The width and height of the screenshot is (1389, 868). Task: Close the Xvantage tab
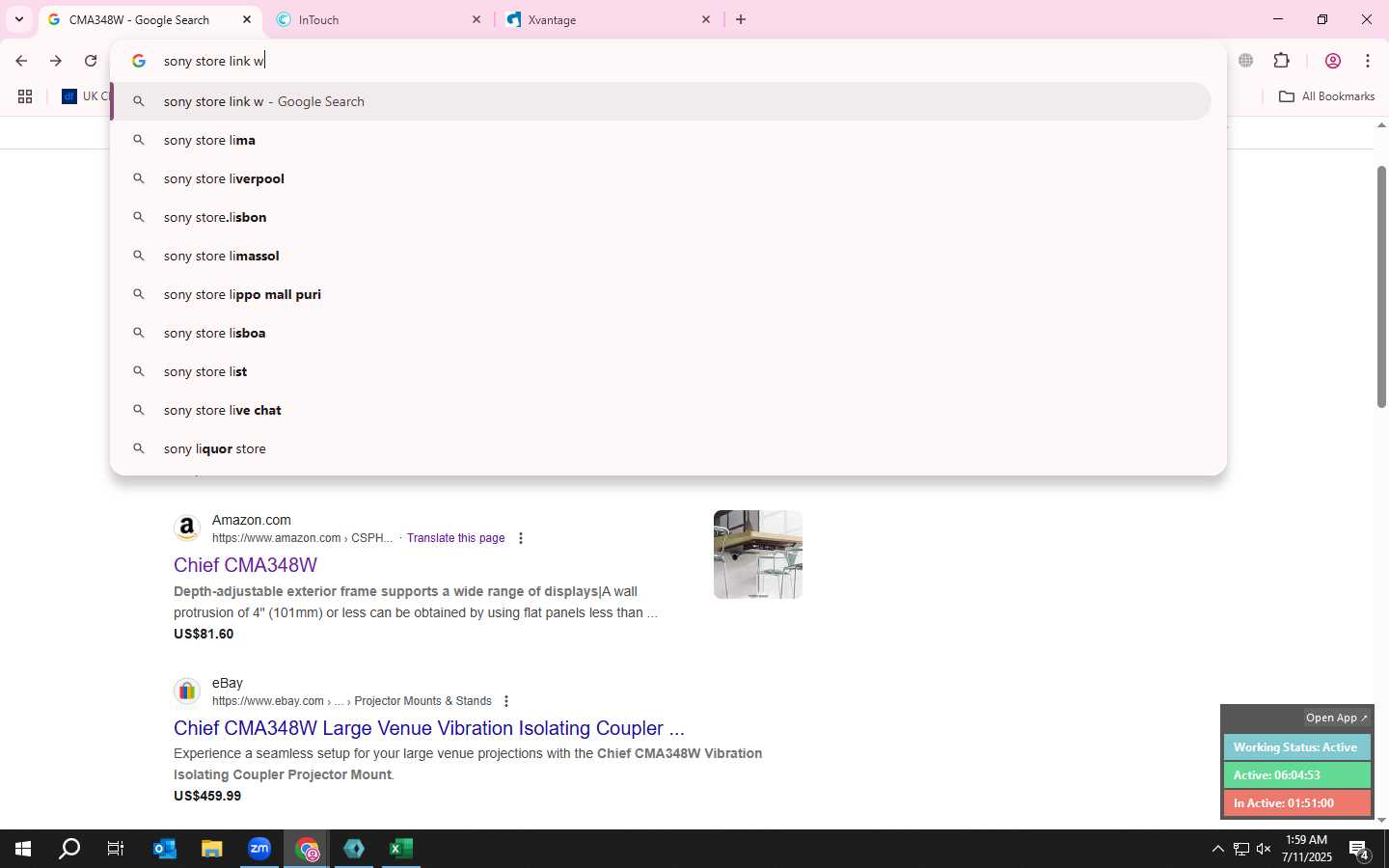[x=706, y=19]
